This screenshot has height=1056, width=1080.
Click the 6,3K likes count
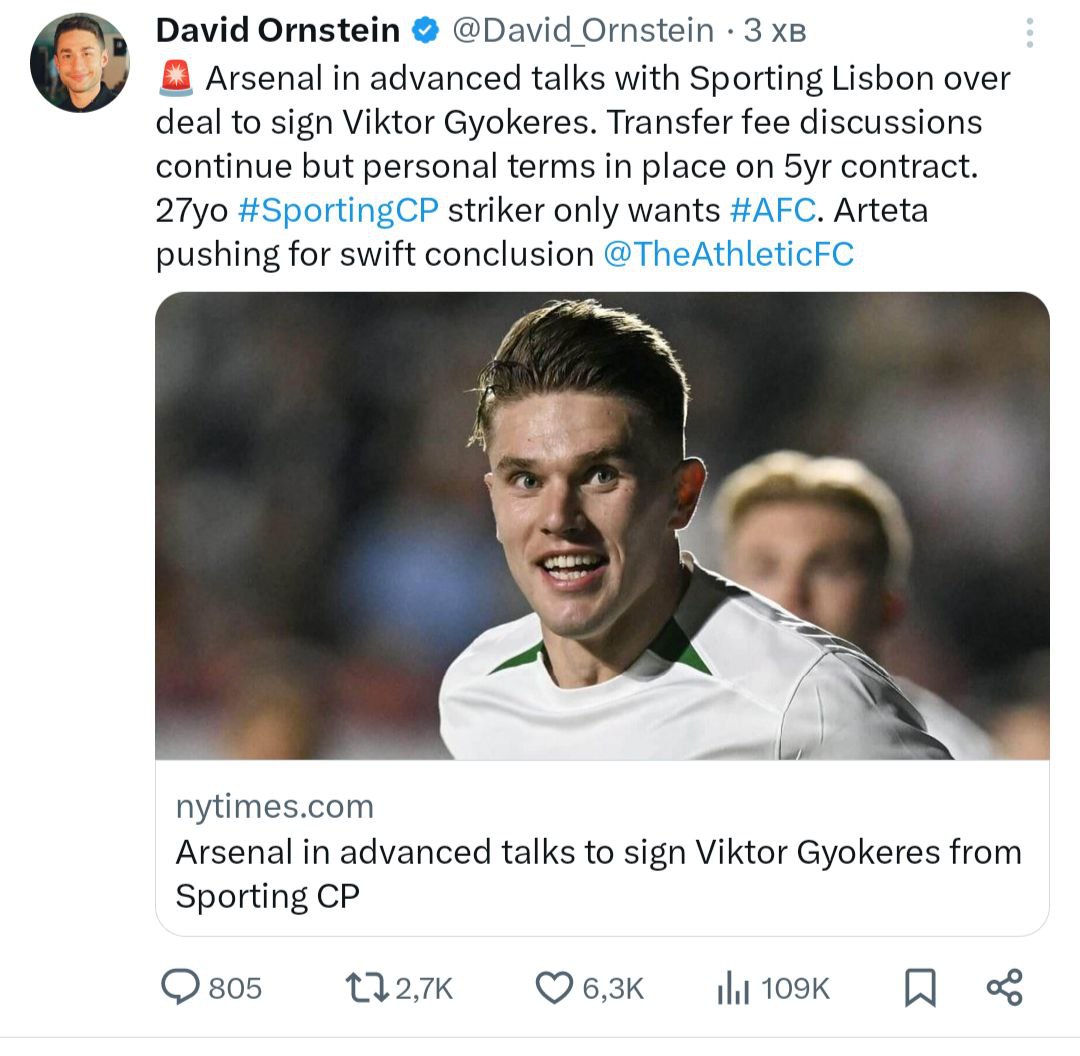coord(613,988)
